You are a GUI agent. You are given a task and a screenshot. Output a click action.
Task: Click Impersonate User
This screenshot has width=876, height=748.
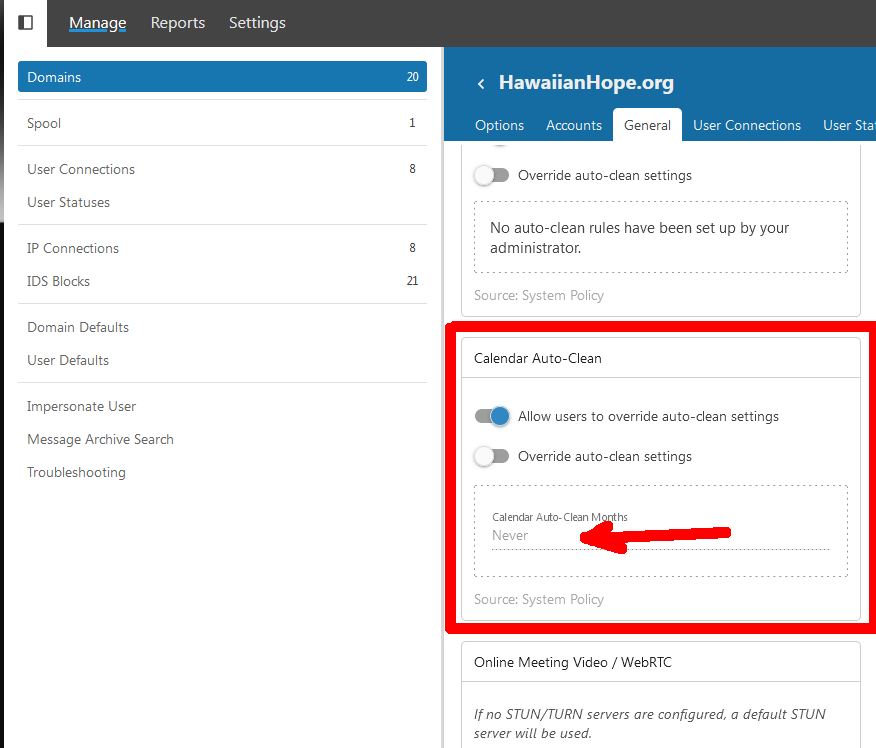click(81, 406)
